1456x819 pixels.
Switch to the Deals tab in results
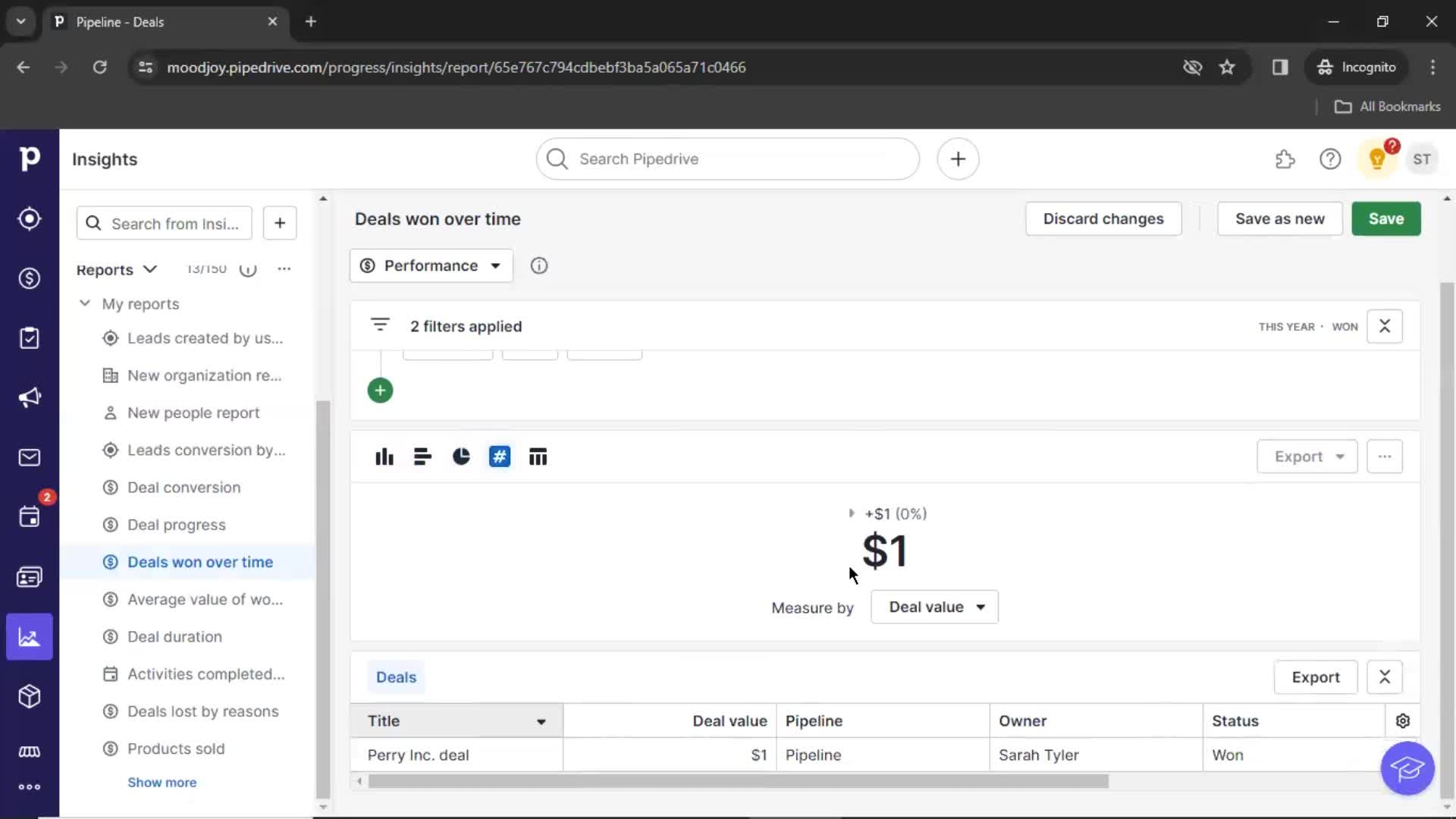pyautogui.click(x=395, y=677)
